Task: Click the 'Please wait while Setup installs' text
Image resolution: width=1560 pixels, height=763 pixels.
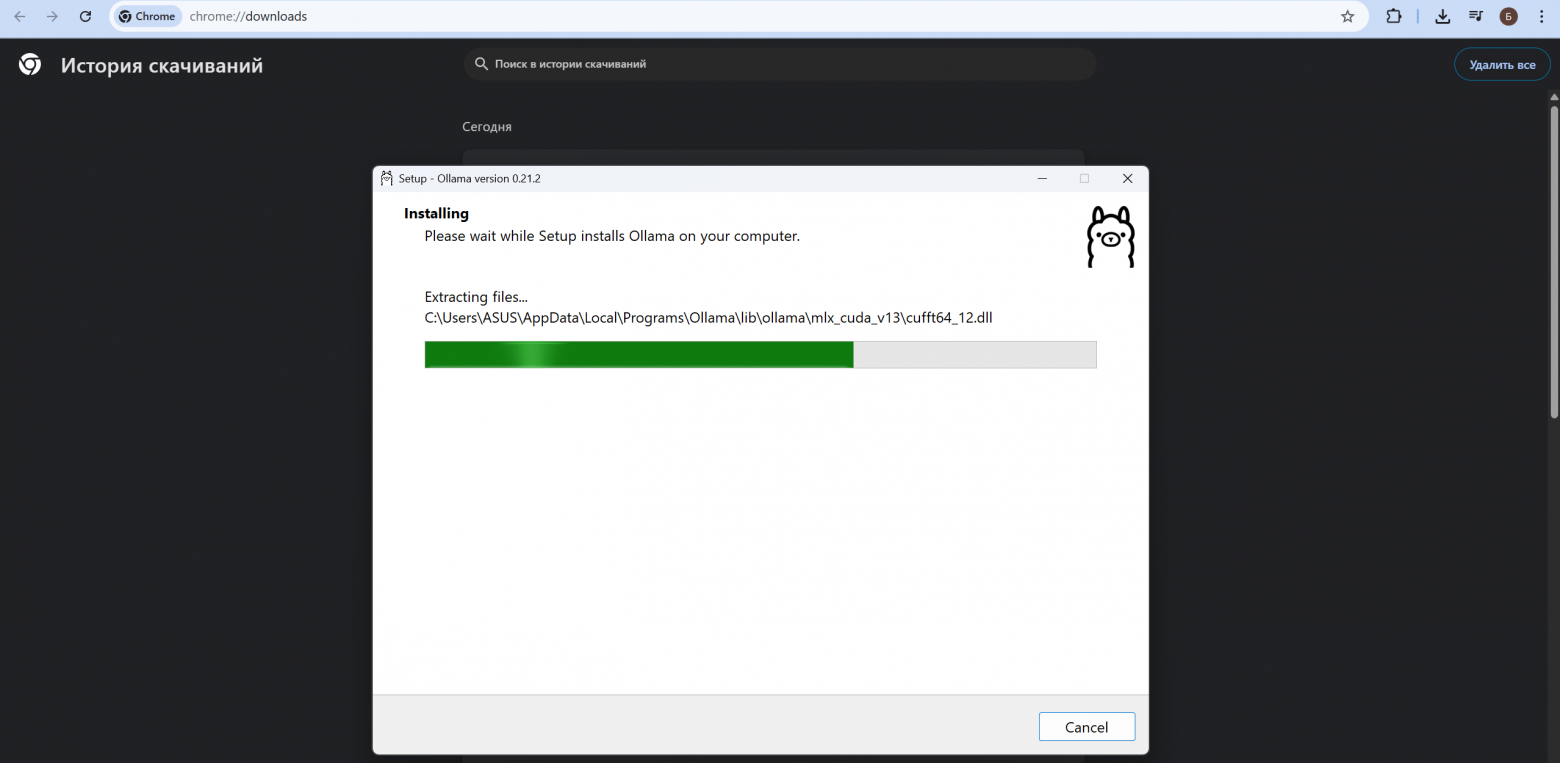Action: [612, 237]
